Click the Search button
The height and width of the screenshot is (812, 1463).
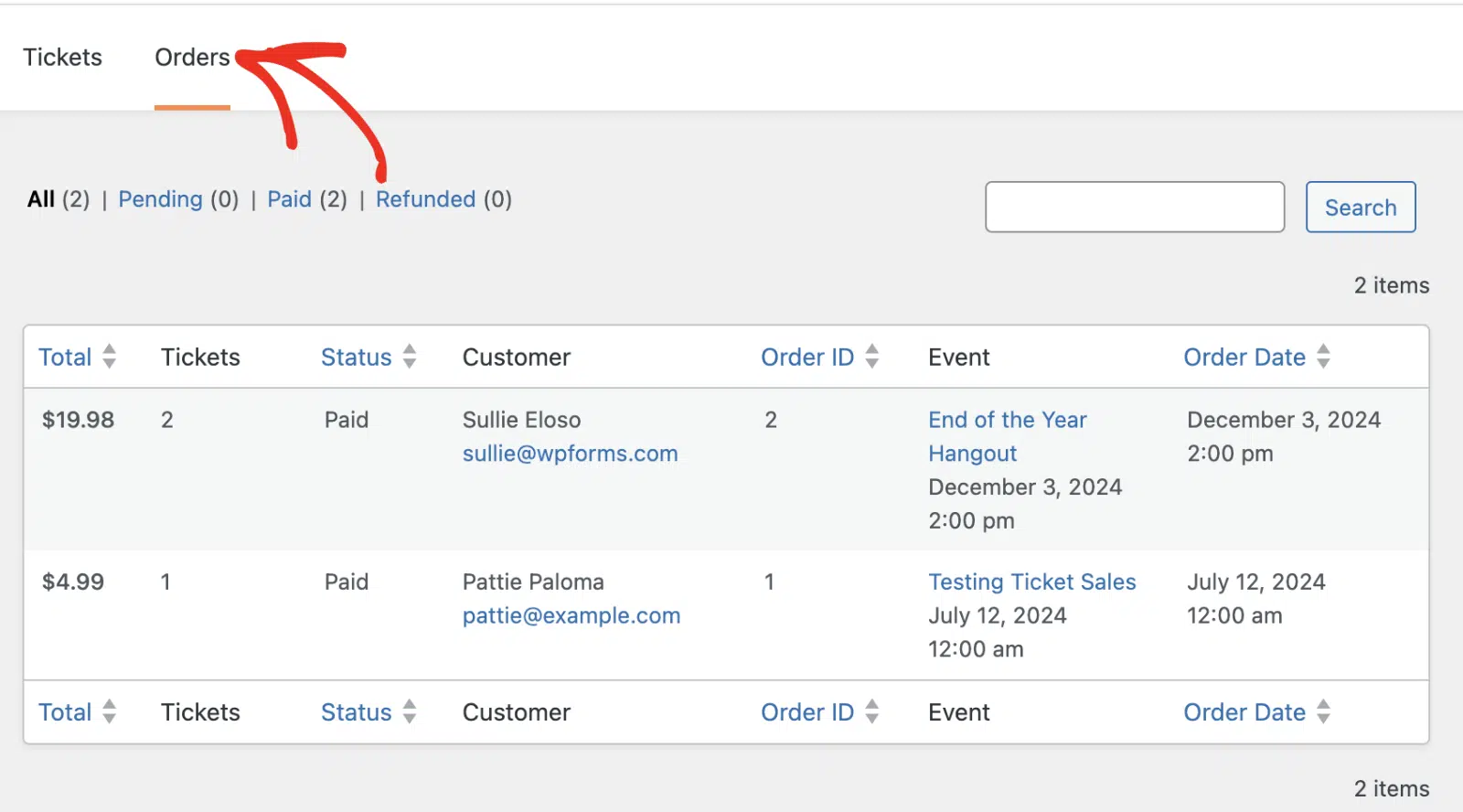(x=1361, y=207)
